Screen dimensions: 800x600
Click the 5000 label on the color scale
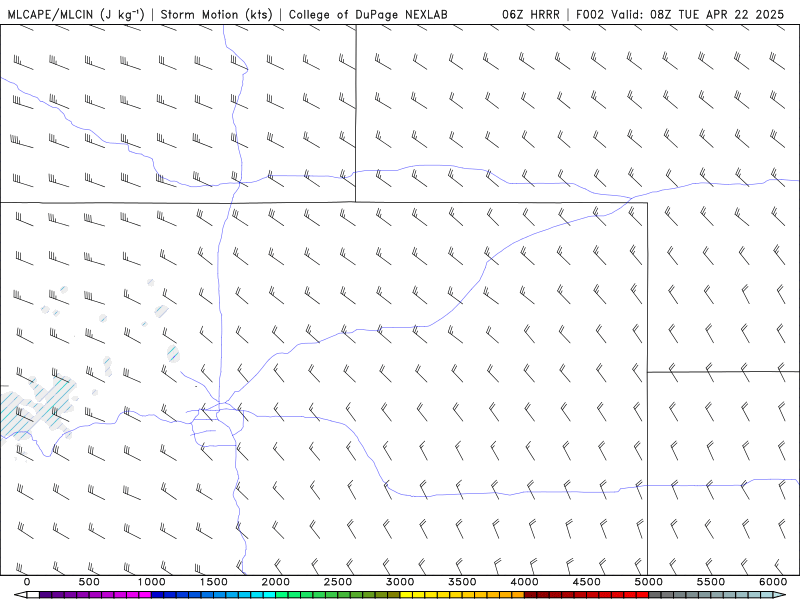click(649, 582)
